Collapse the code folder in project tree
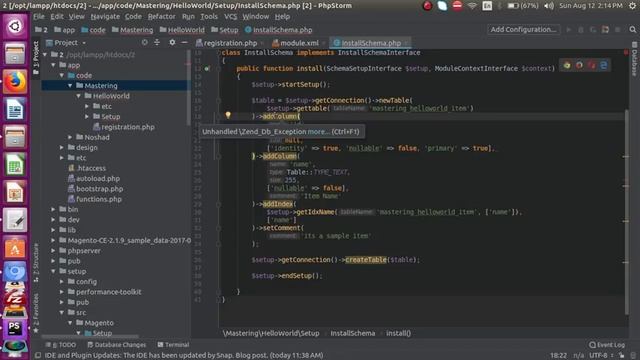The height and width of the screenshot is (360, 640). pyautogui.click(x=62, y=76)
